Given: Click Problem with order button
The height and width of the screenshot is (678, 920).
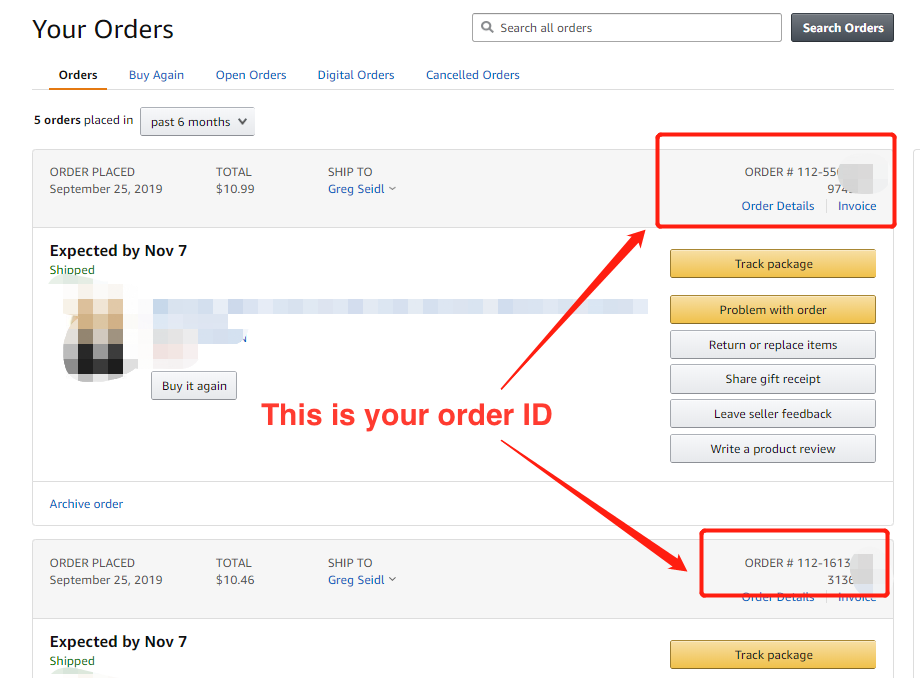Looking at the screenshot, I should [773, 310].
